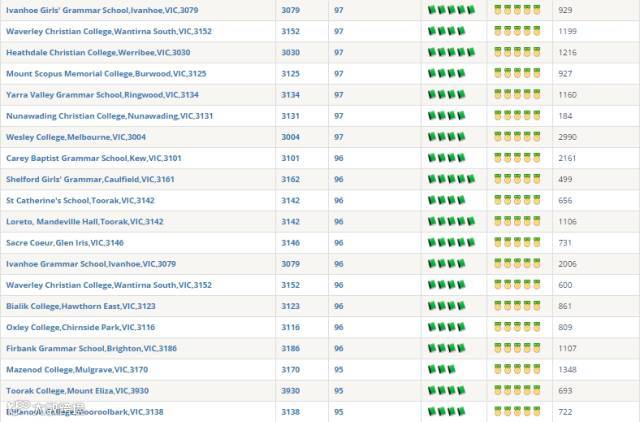Click yellow rating icons in Oxley College row
The image size is (640, 422).
[517, 327]
